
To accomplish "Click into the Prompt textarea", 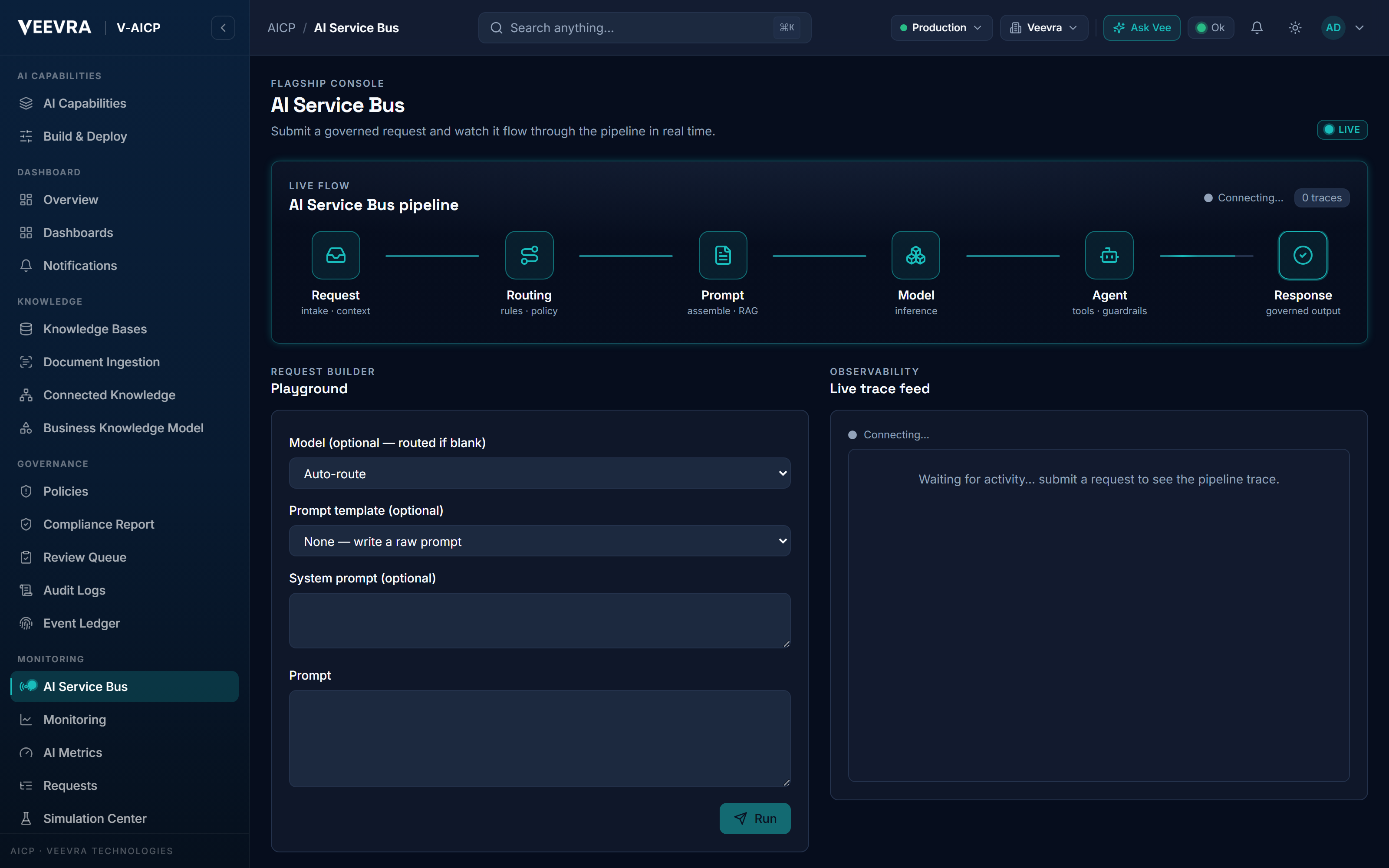I will pyautogui.click(x=540, y=738).
